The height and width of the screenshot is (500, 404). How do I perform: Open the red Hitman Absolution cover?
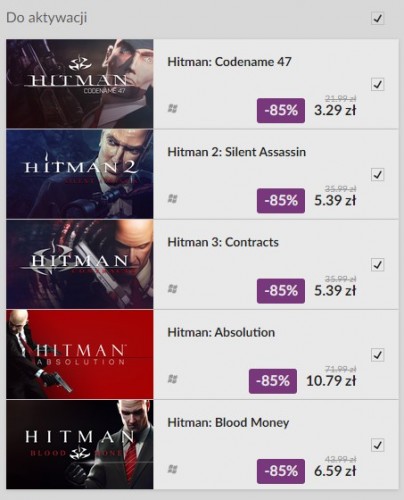(x=80, y=354)
